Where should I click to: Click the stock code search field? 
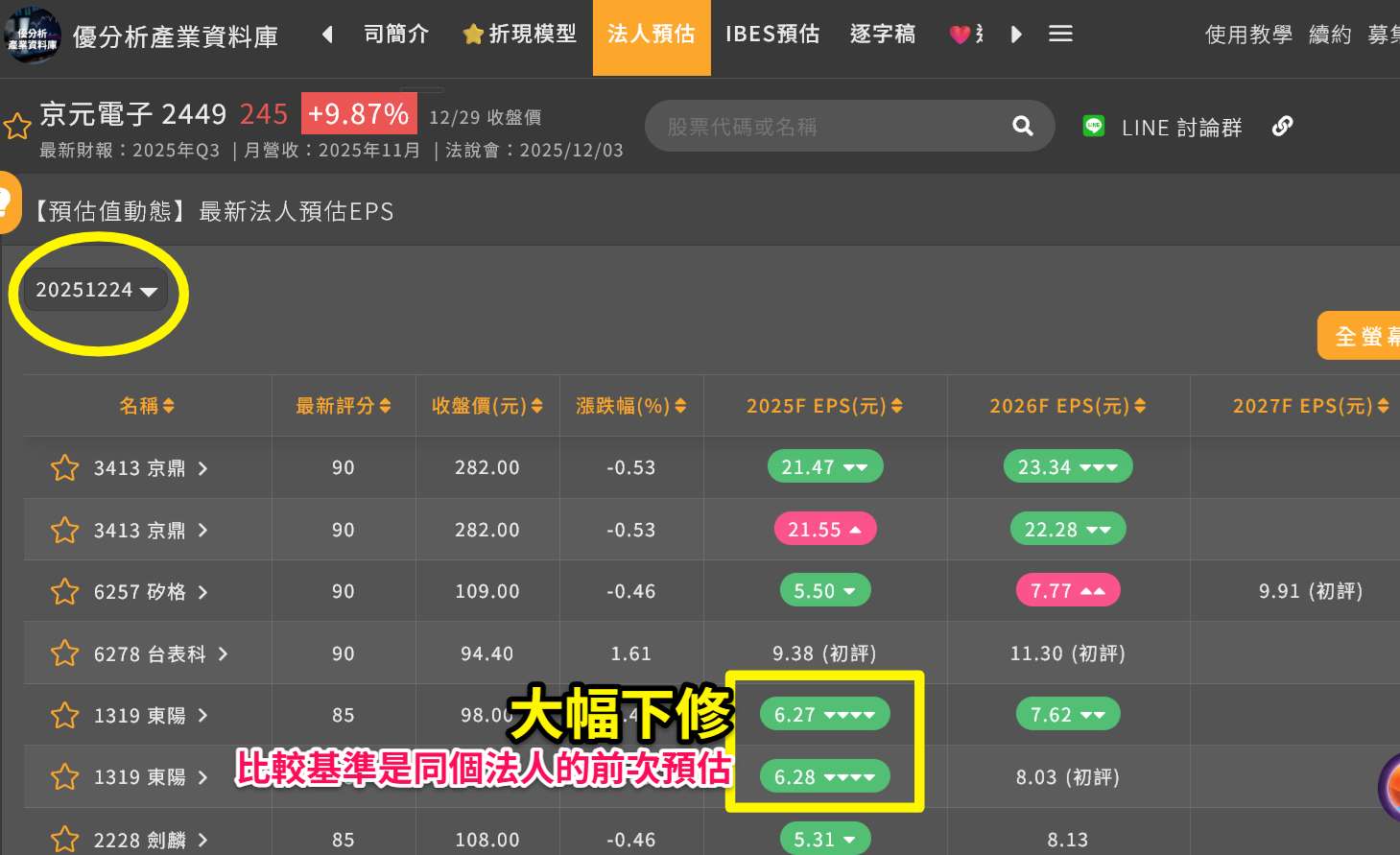pyautogui.click(x=825, y=127)
